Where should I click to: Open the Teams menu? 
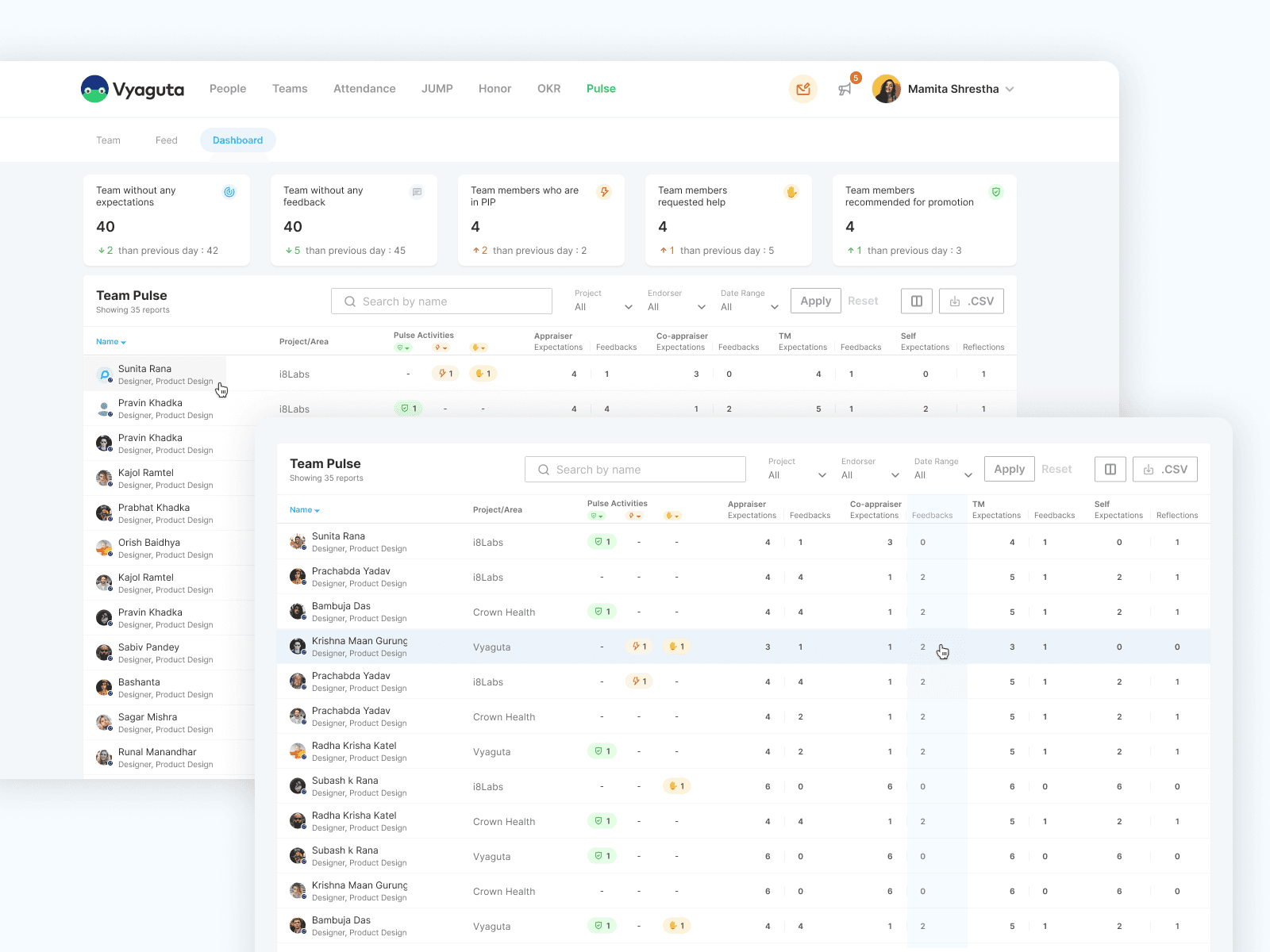coord(290,89)
